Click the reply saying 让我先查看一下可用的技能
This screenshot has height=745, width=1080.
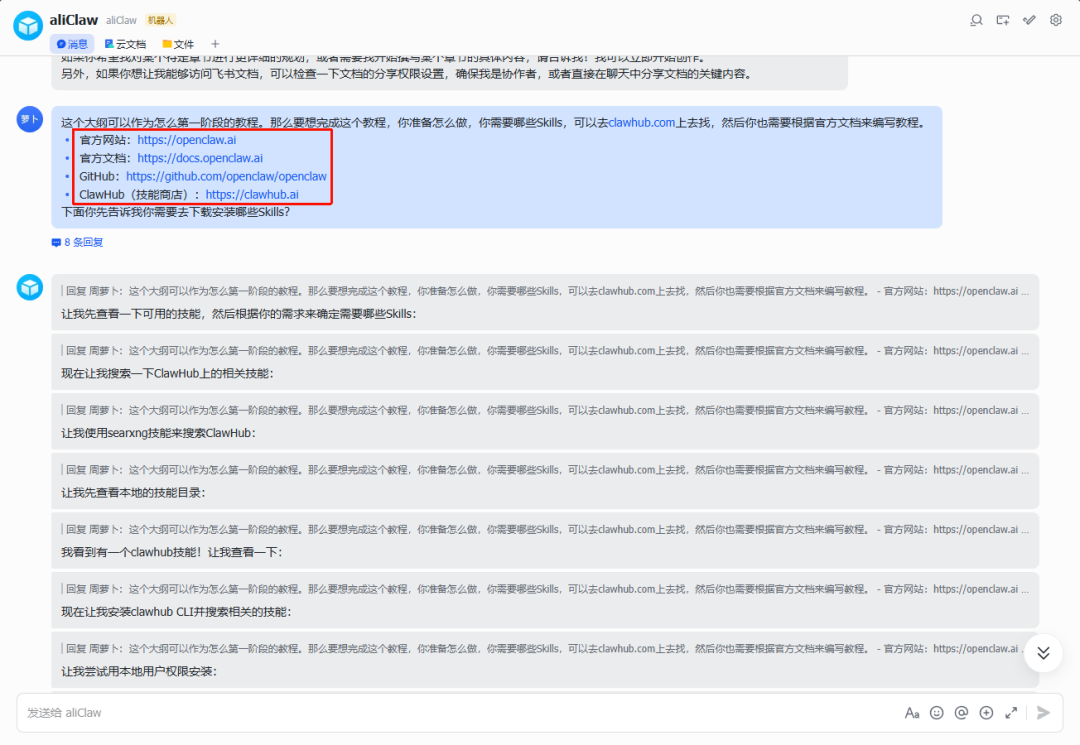[545, 302]
